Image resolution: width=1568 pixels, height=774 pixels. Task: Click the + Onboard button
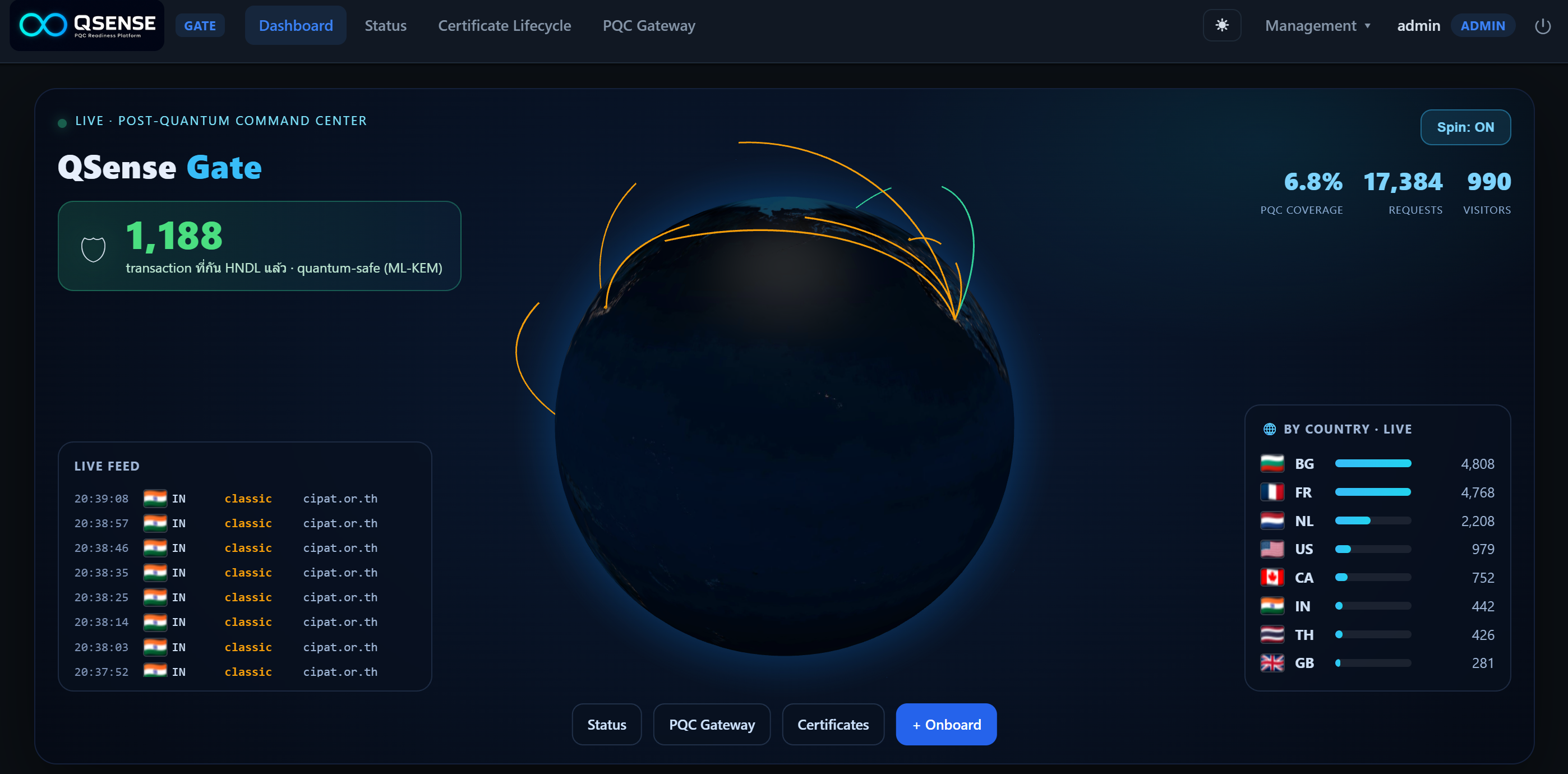[946, 724]
